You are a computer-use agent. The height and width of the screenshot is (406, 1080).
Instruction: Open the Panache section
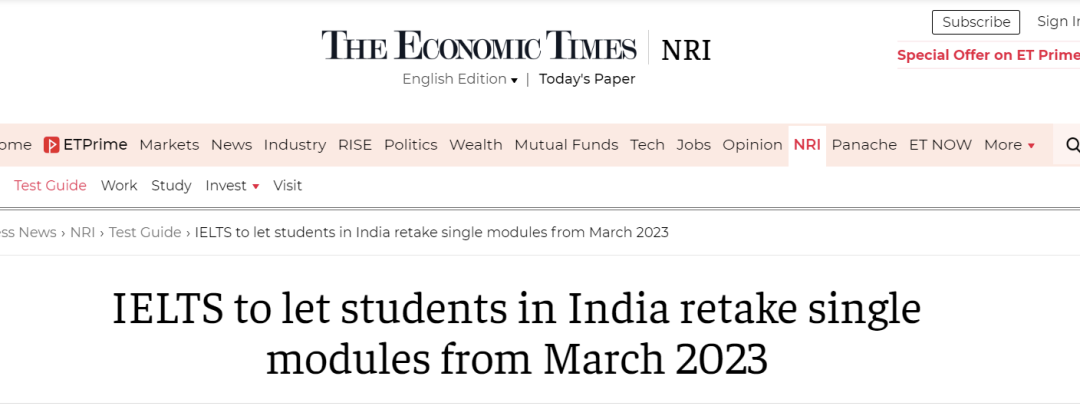[x=864, y=145]
